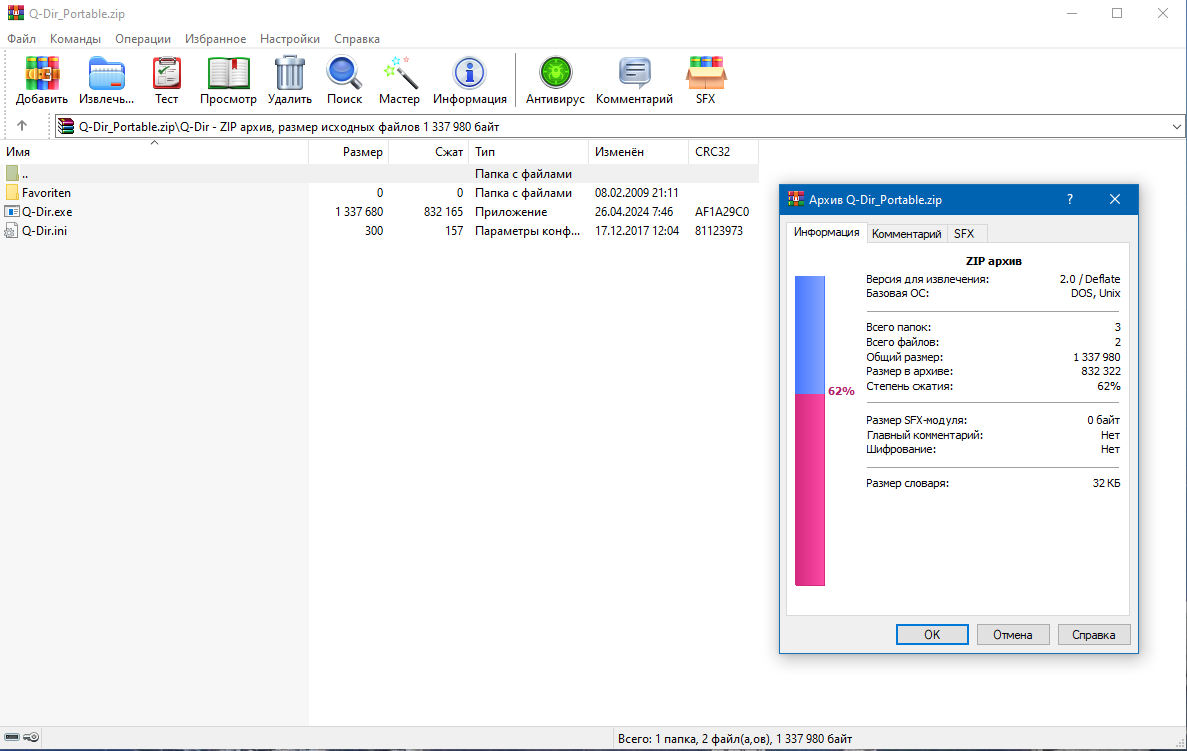Sort files by Имя column header
The width and height of the screenshot is (1187, 751).
(154, 151)
